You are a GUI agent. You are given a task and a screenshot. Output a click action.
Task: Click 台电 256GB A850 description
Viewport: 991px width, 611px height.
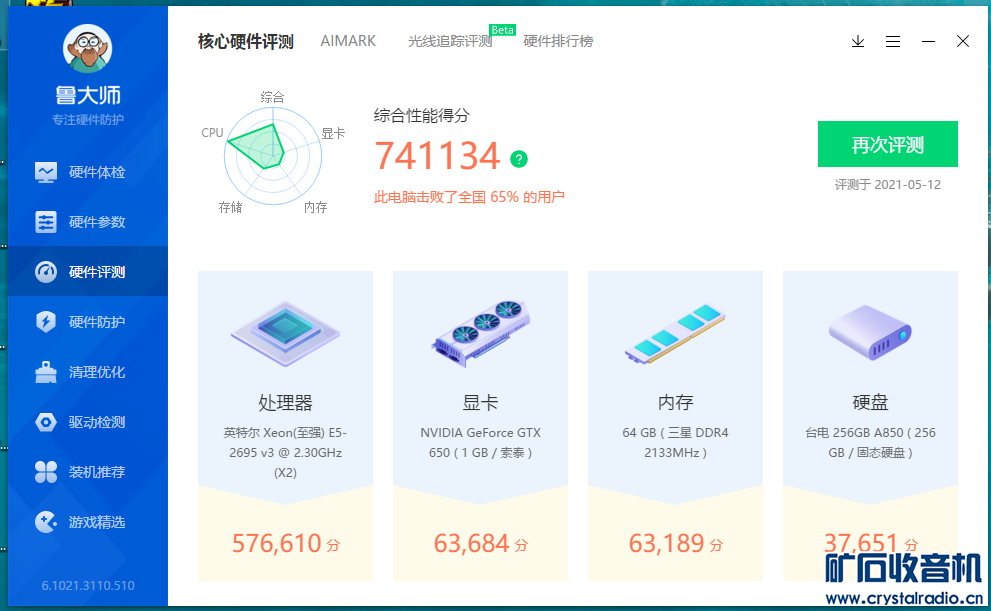pos(870,442)
